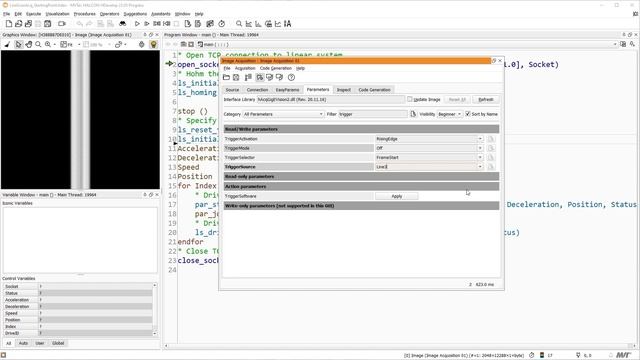
Task: Open the image acquisition camera icon in main toolbar
Action: pyautogui.click(x=62, y=24)
